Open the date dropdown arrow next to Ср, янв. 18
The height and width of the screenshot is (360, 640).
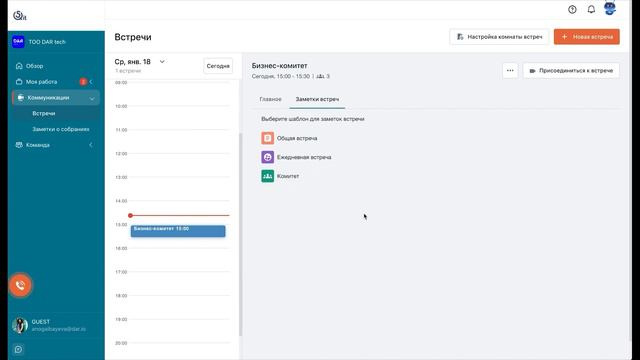[162, 62]
